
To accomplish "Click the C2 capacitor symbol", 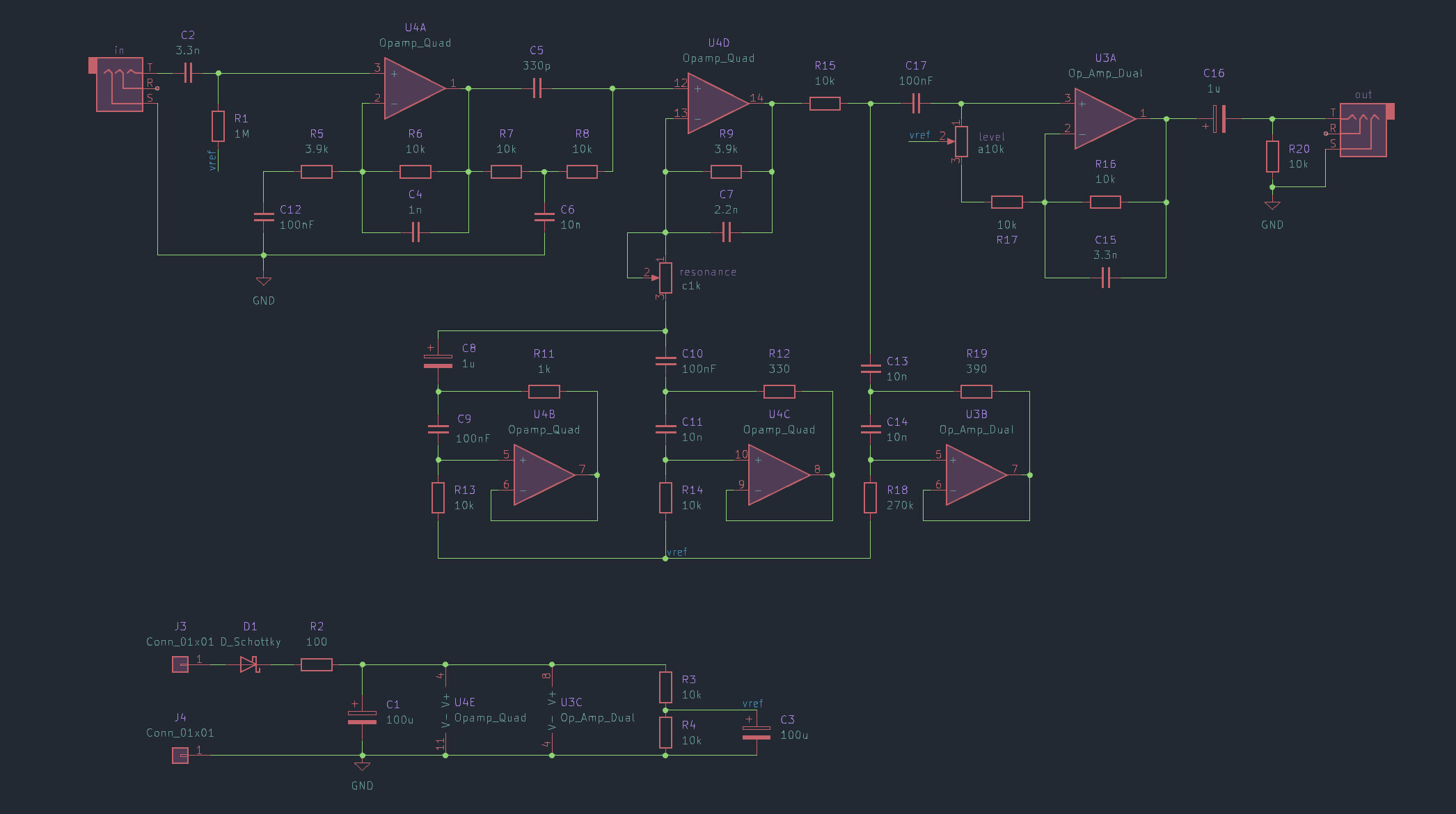I will (188, 73).
